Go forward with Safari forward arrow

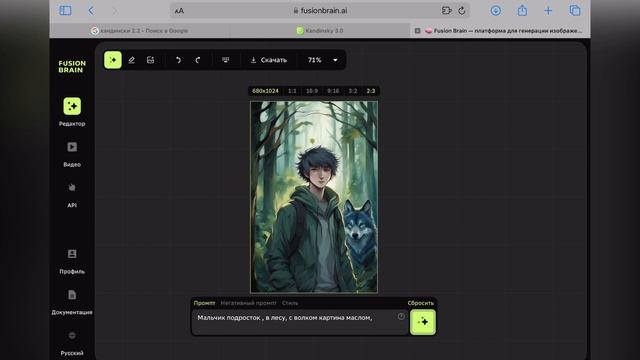coord(115,11)
